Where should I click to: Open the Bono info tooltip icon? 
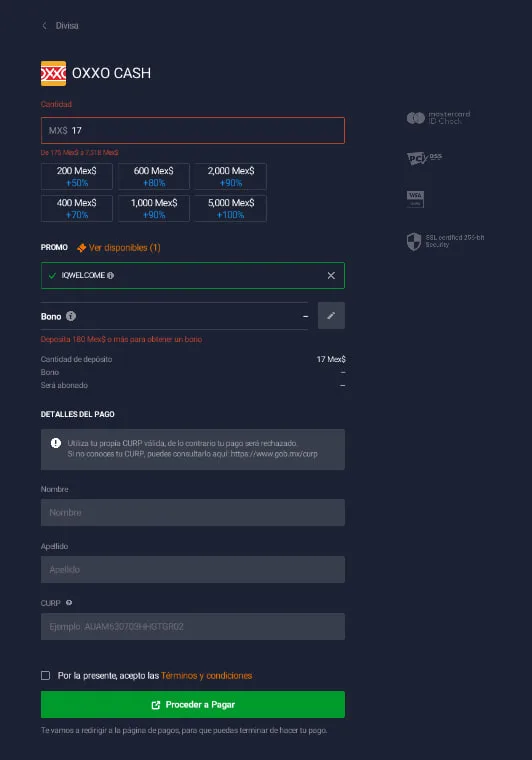[x=71, y=316]
